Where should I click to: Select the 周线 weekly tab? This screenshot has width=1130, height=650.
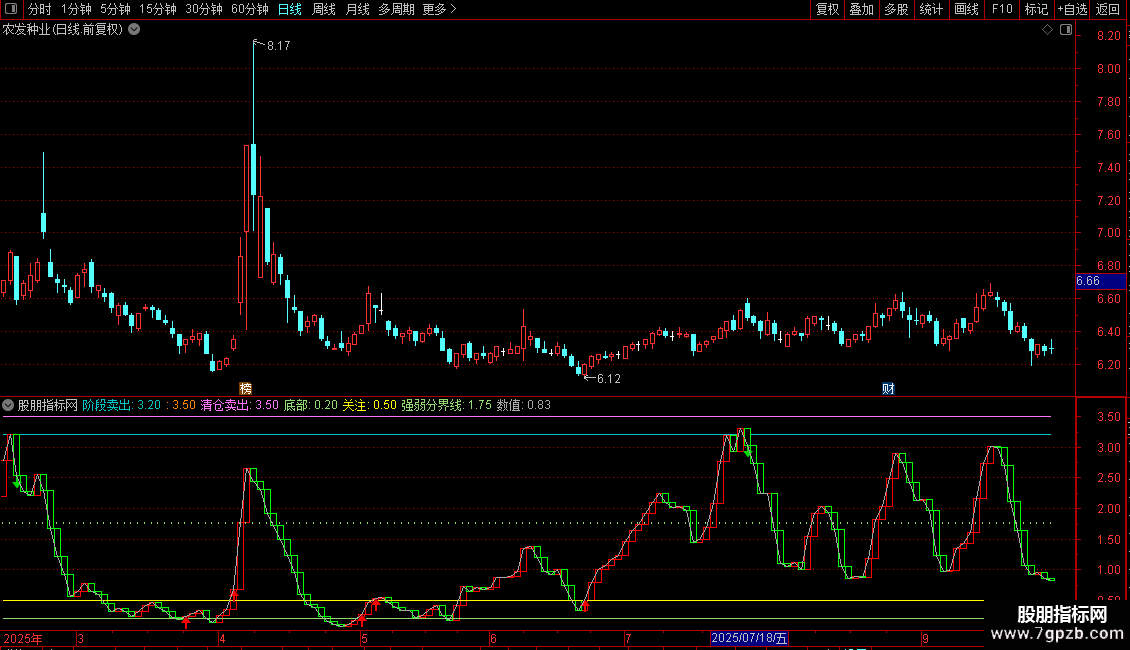point(324,9)
